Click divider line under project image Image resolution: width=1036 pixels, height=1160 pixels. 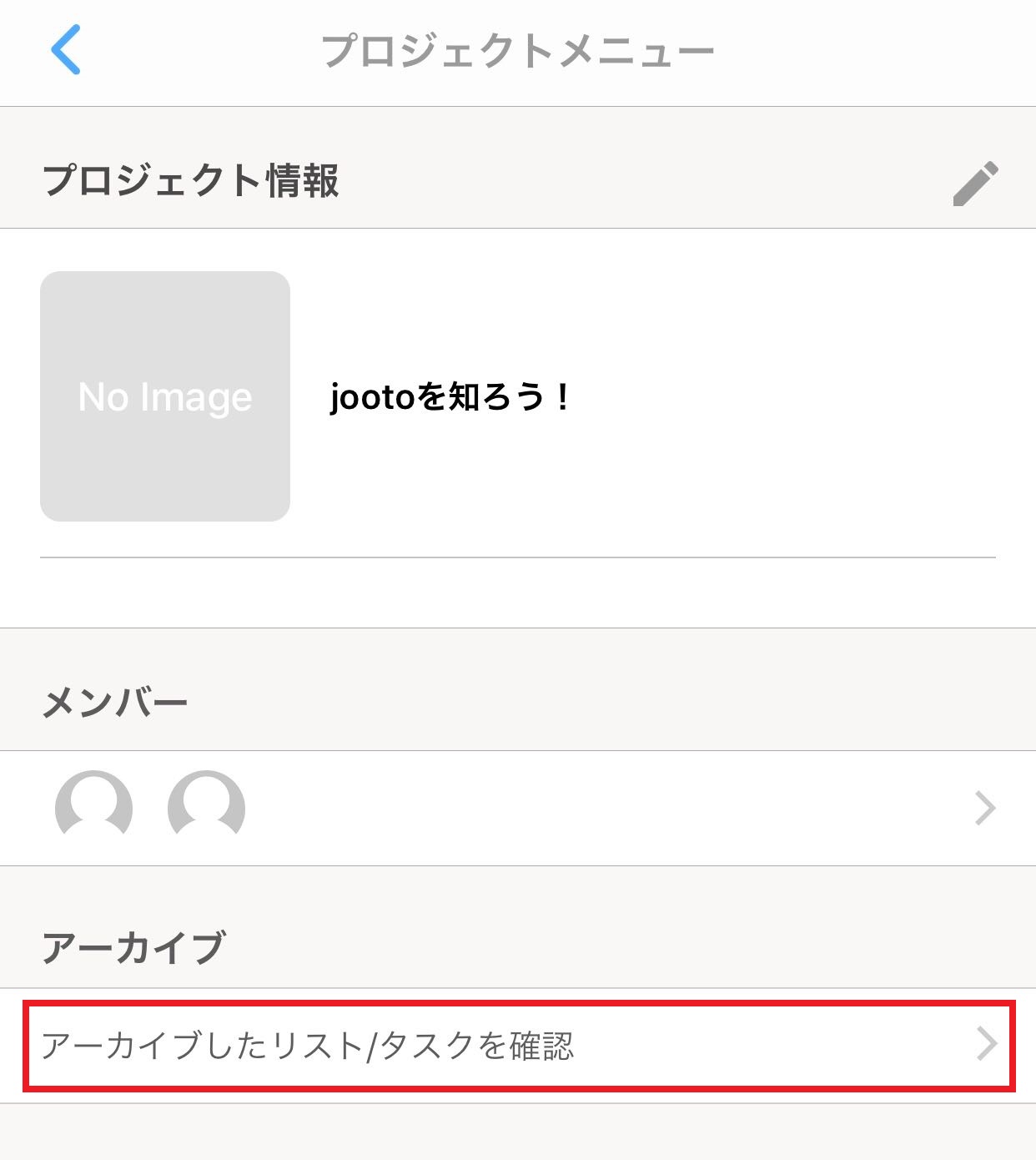[x=517, y=557]
